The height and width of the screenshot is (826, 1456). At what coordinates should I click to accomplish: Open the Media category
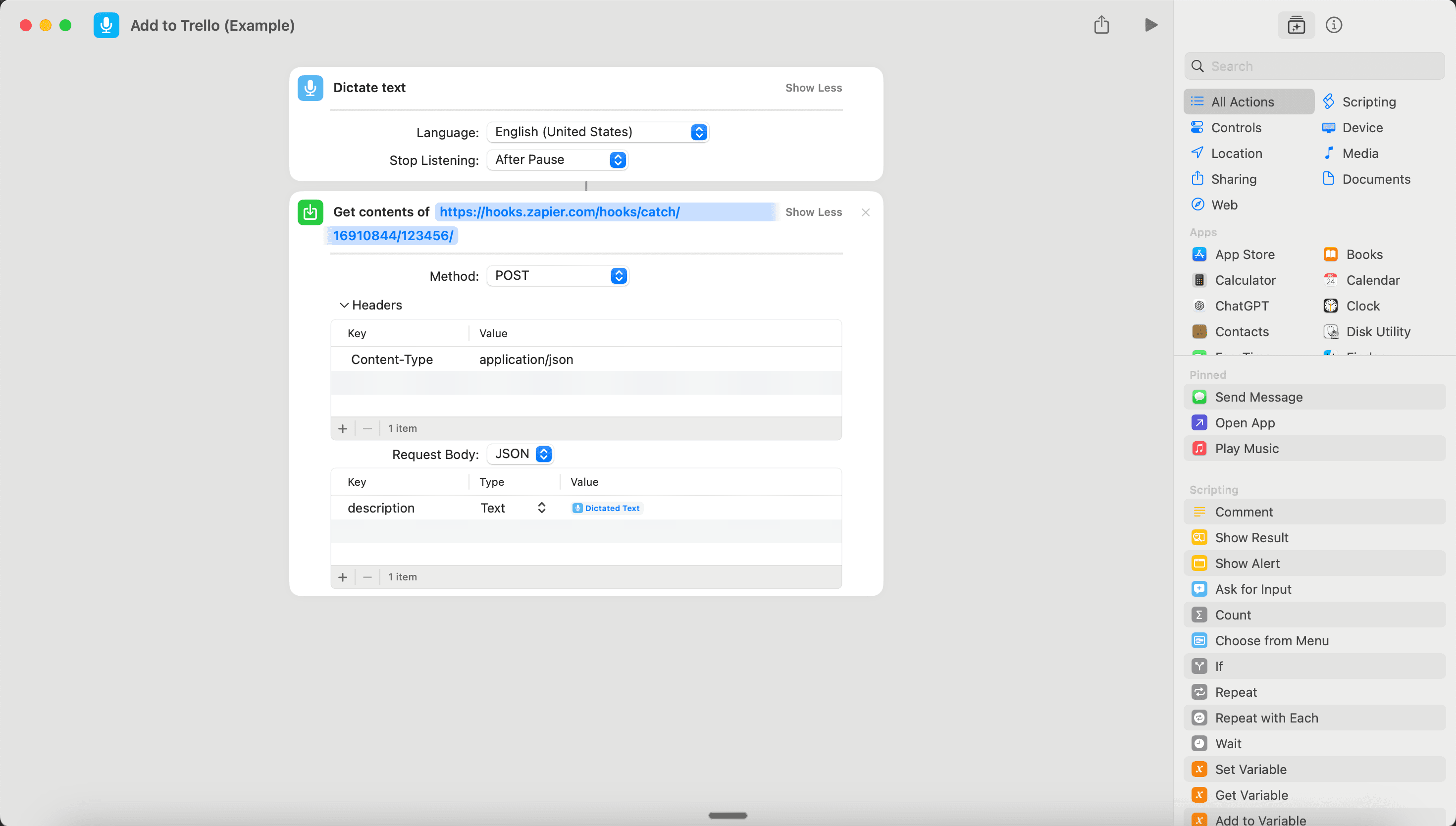1350,153
